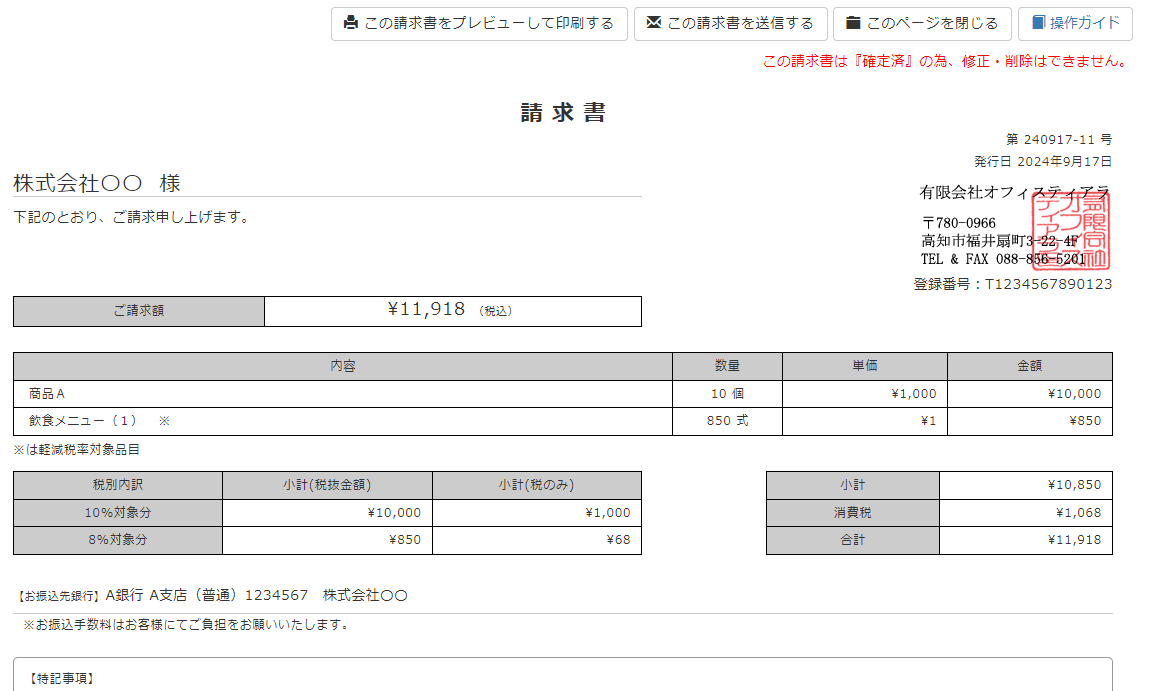Screen dimensions: 1151x691
Task: Click the blue ※ mark beside 飲食メニュー
Action: [165, 421]
